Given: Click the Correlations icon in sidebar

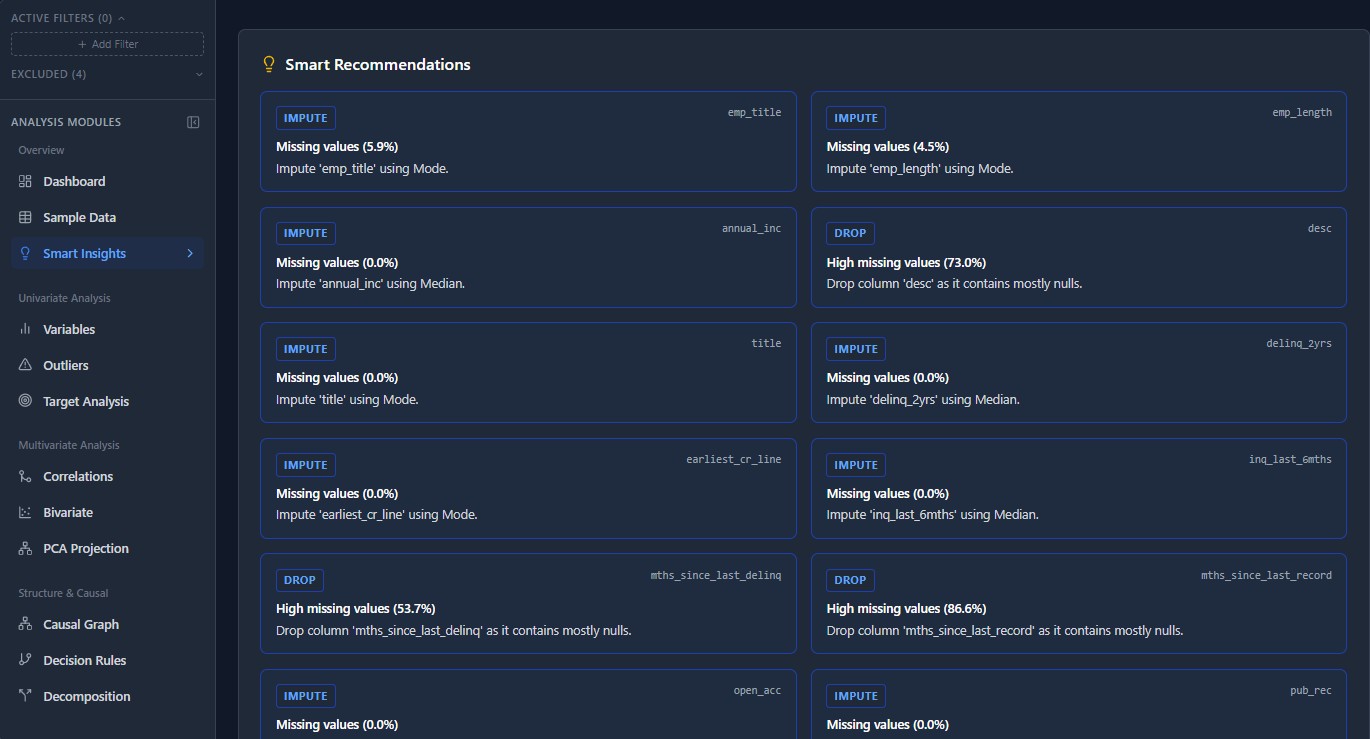Looking at the screenshot, I should (25, 477).
